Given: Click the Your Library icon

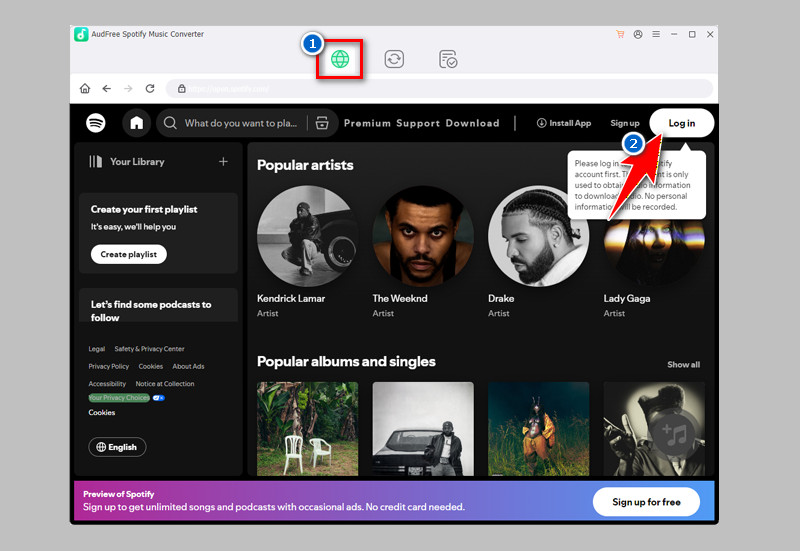Looking at the screenshot, I should 95,162.
